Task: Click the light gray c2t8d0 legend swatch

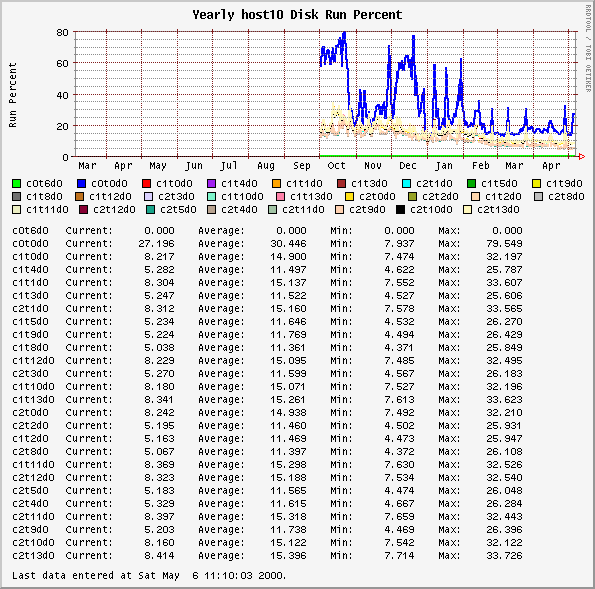Action: [538, 197]
